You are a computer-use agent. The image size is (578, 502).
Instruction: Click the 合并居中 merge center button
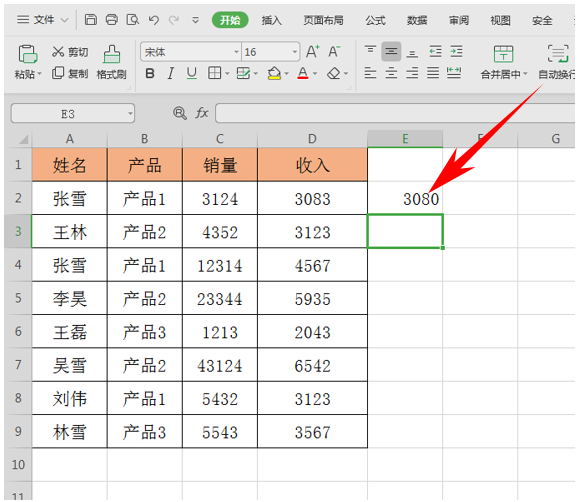point(504,62)
